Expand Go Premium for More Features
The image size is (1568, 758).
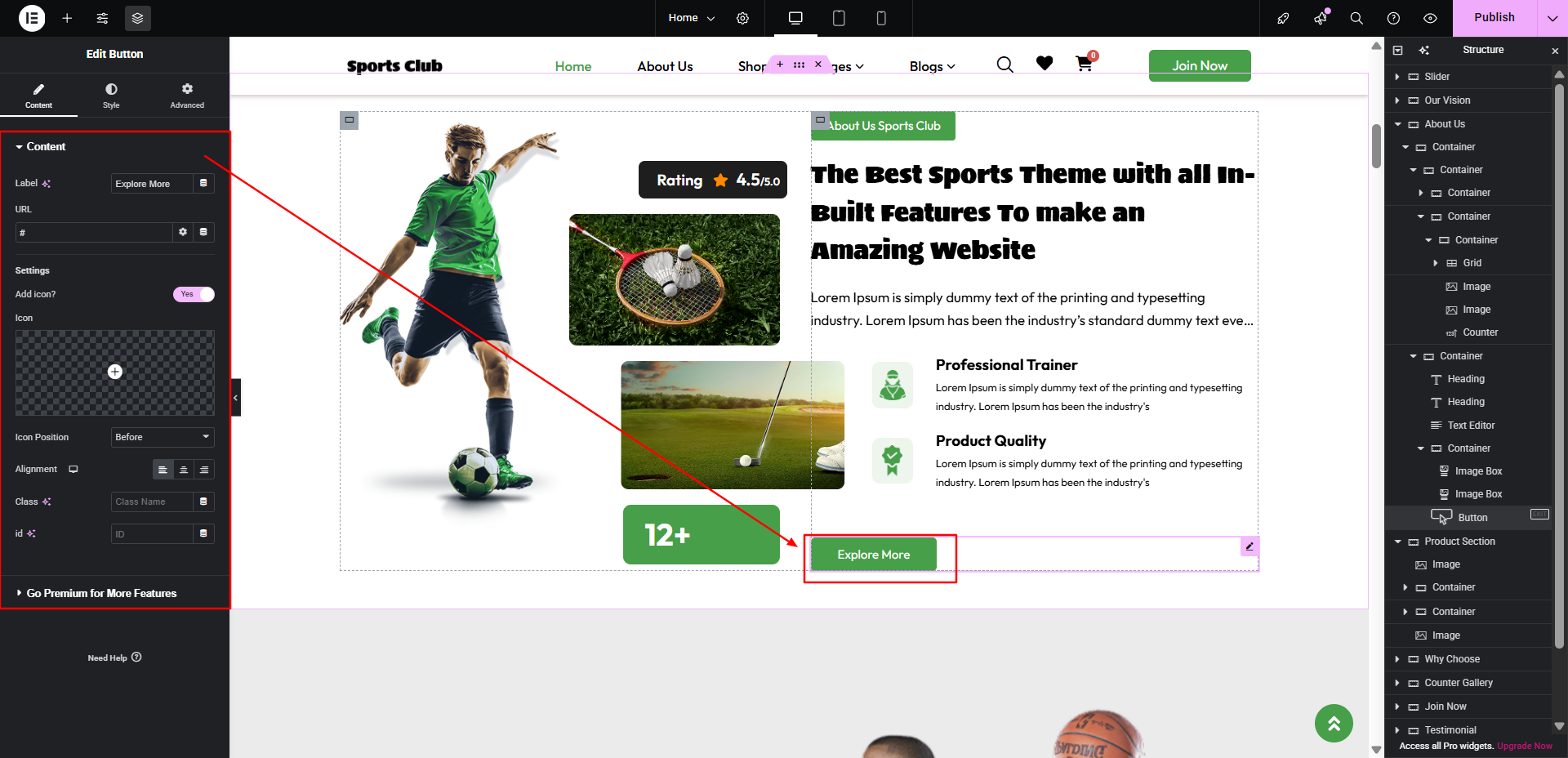pos(101,593)
